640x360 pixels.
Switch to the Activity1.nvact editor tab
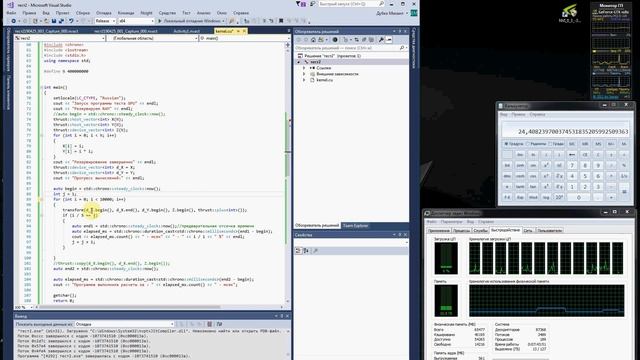187,31
